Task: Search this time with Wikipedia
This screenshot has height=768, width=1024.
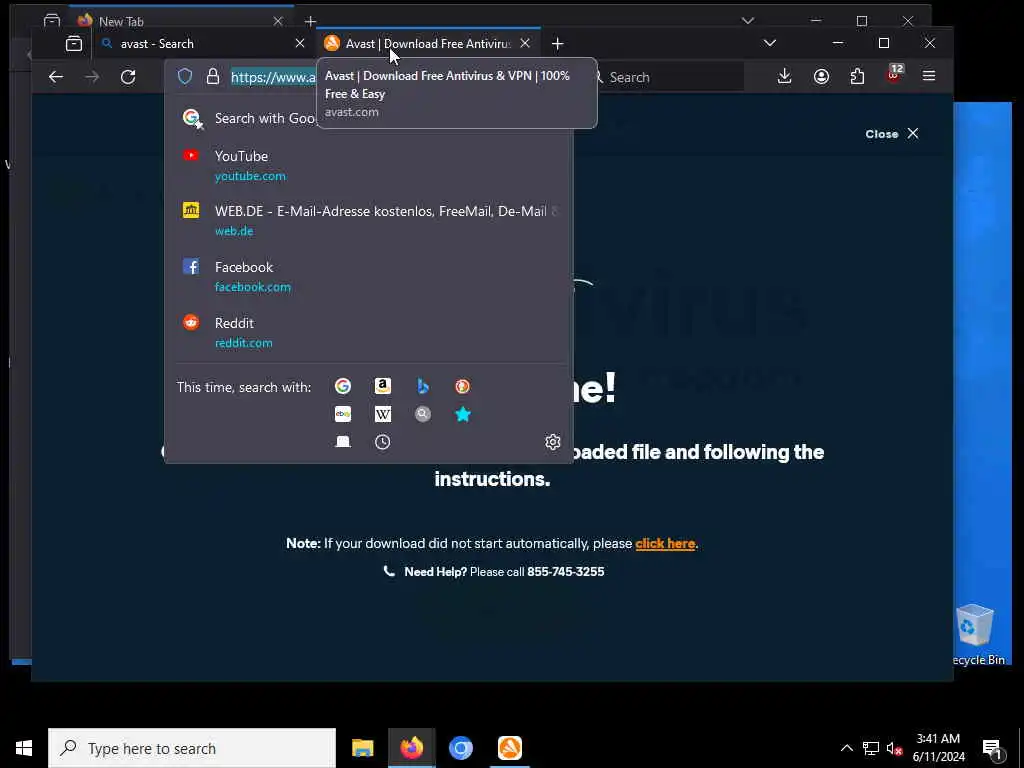Action: click(383, 414)
